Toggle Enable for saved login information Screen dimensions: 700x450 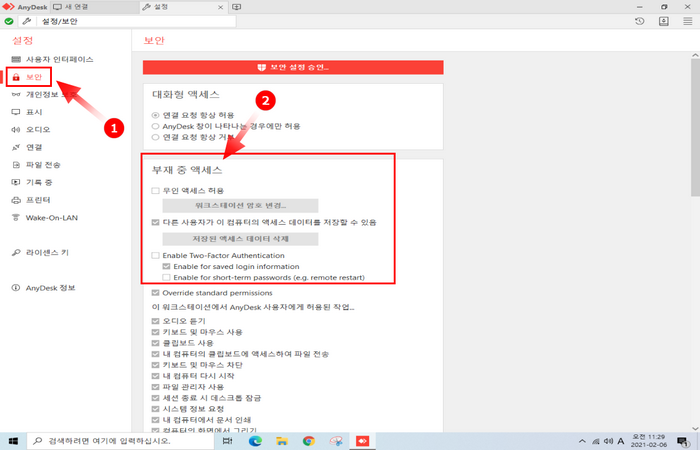[x=167, y=267]
